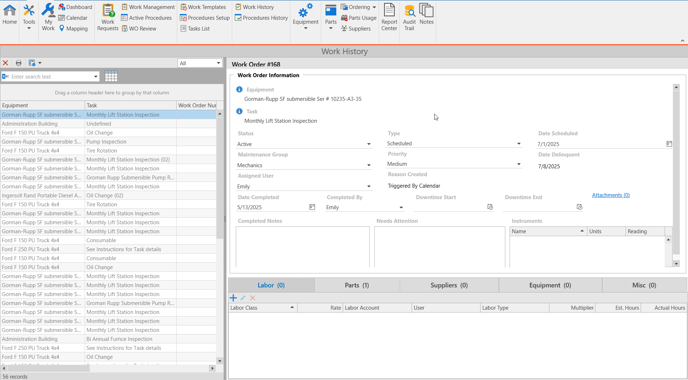Expand the Maintenance Group Mechanics dropdown
This screenshot has width=688, height=380.
(x=369, y=165)
